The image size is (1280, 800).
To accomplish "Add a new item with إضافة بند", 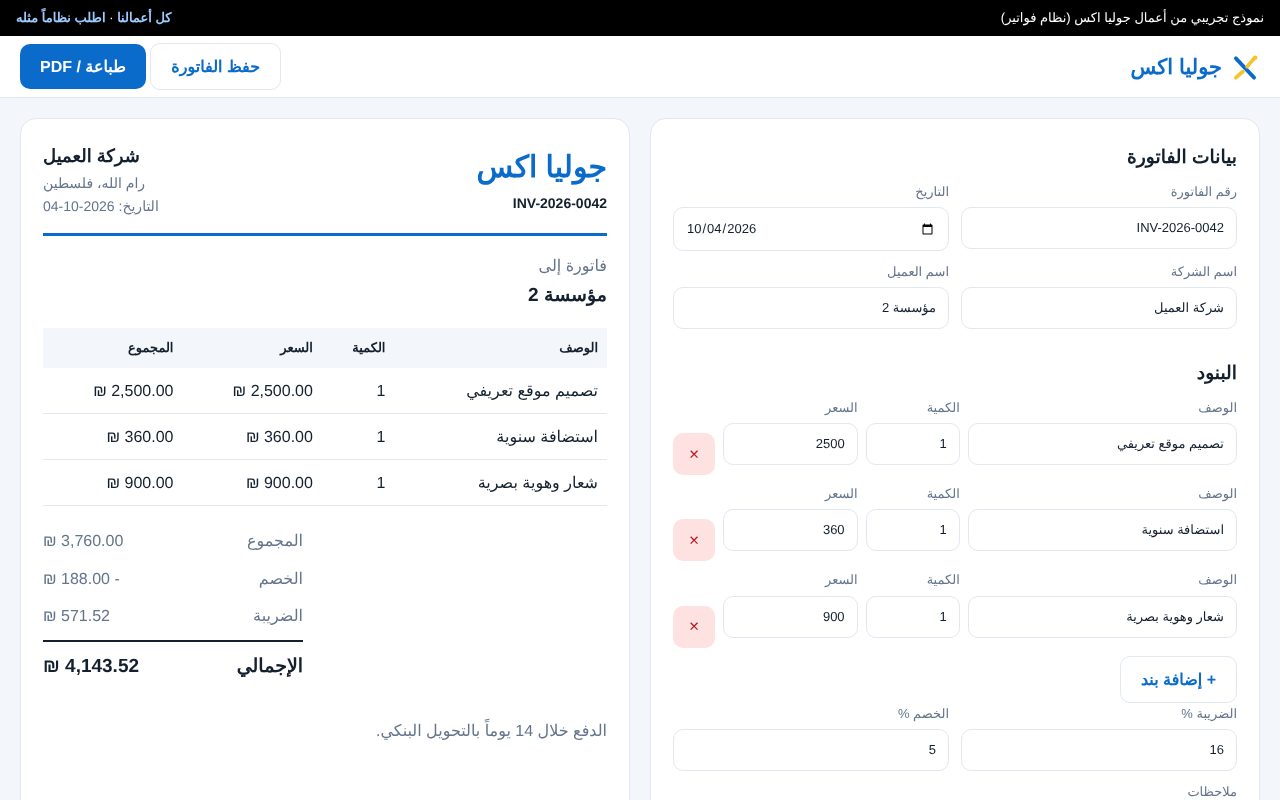I will (1178, 680).
